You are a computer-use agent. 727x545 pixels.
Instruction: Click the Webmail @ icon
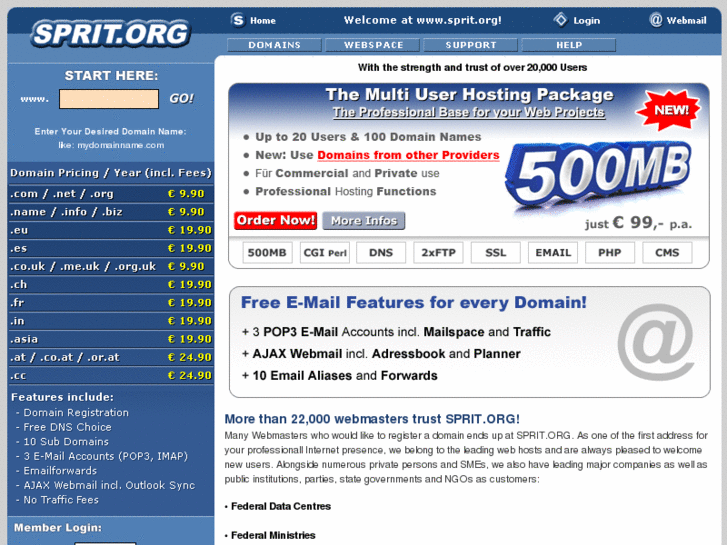[656, 20]
